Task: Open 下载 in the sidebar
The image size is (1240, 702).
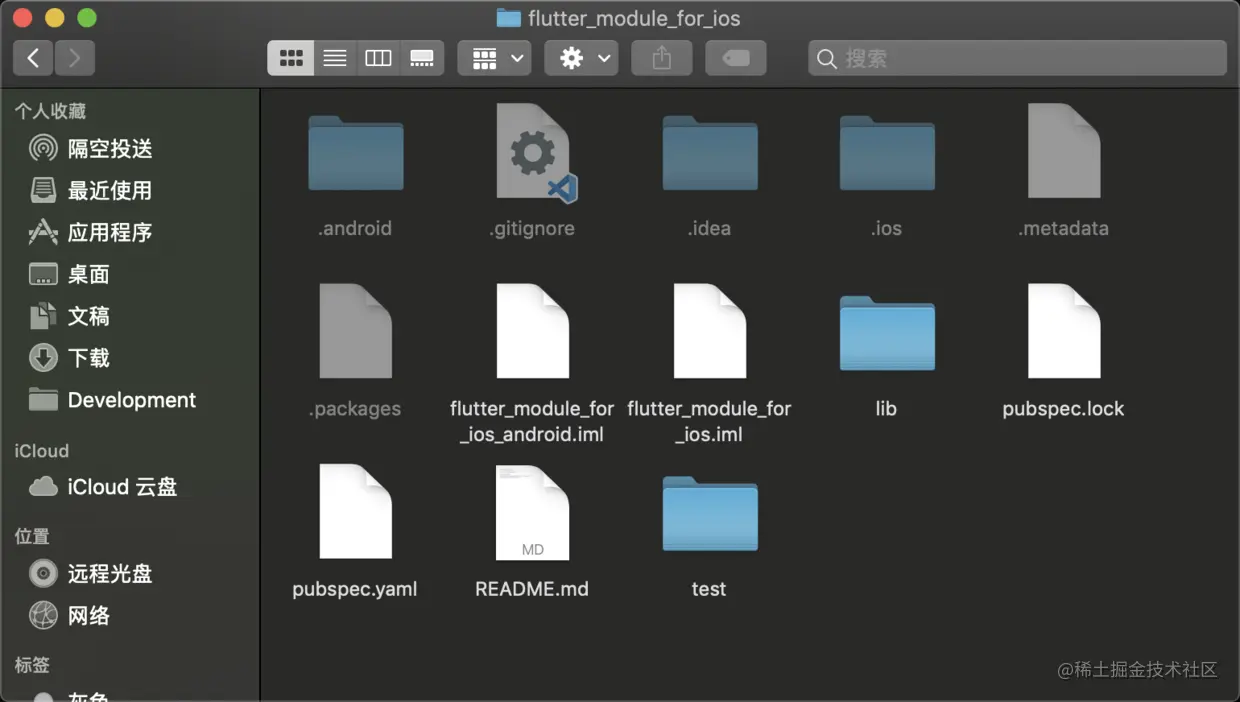Action: click(x=130, y=358)
